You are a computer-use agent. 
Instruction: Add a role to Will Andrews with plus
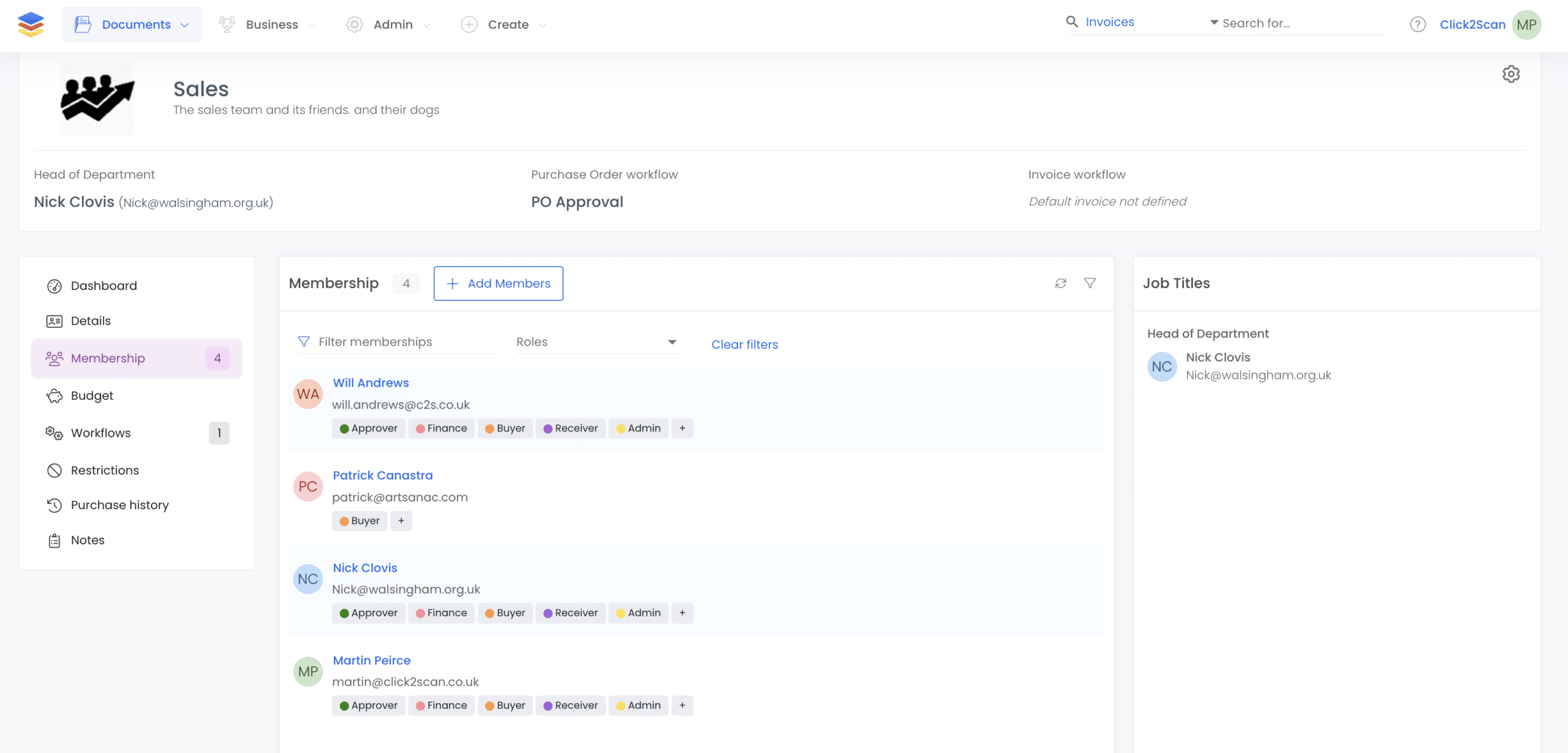click(x=682, y=428)
